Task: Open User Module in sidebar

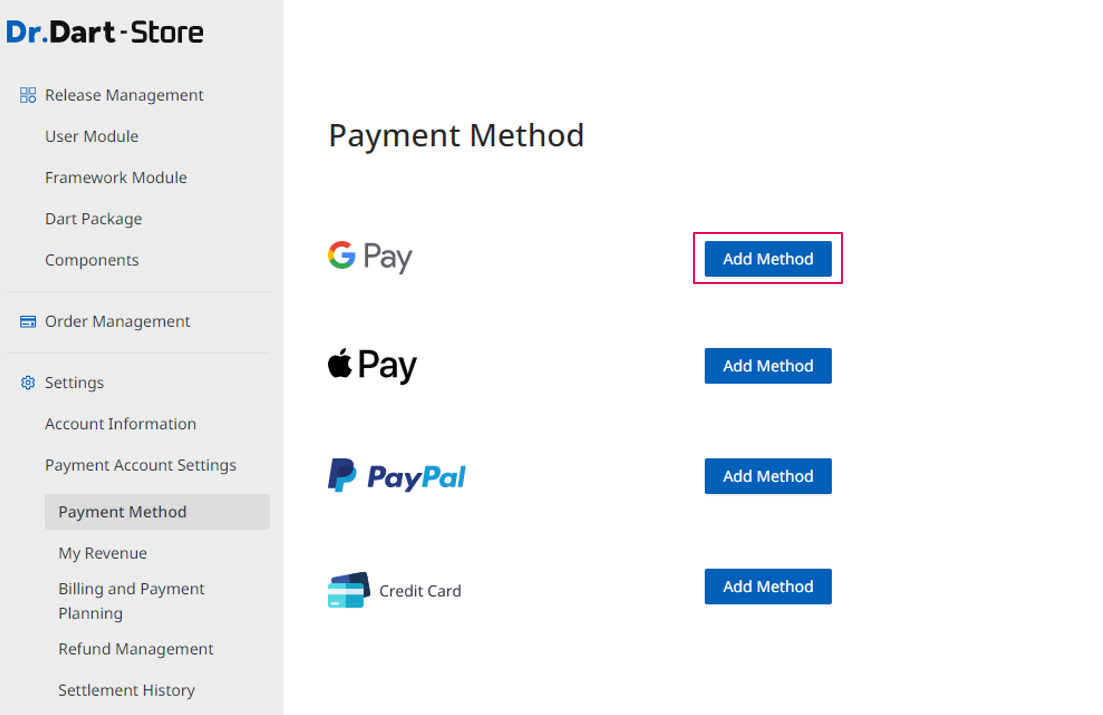Action: tap(91, 137)
